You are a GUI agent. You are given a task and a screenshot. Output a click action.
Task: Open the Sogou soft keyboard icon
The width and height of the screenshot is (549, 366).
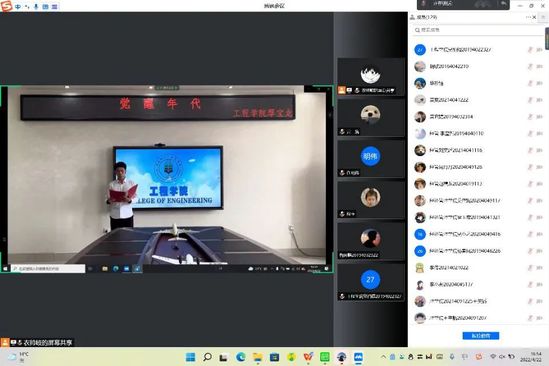point(45,7)
